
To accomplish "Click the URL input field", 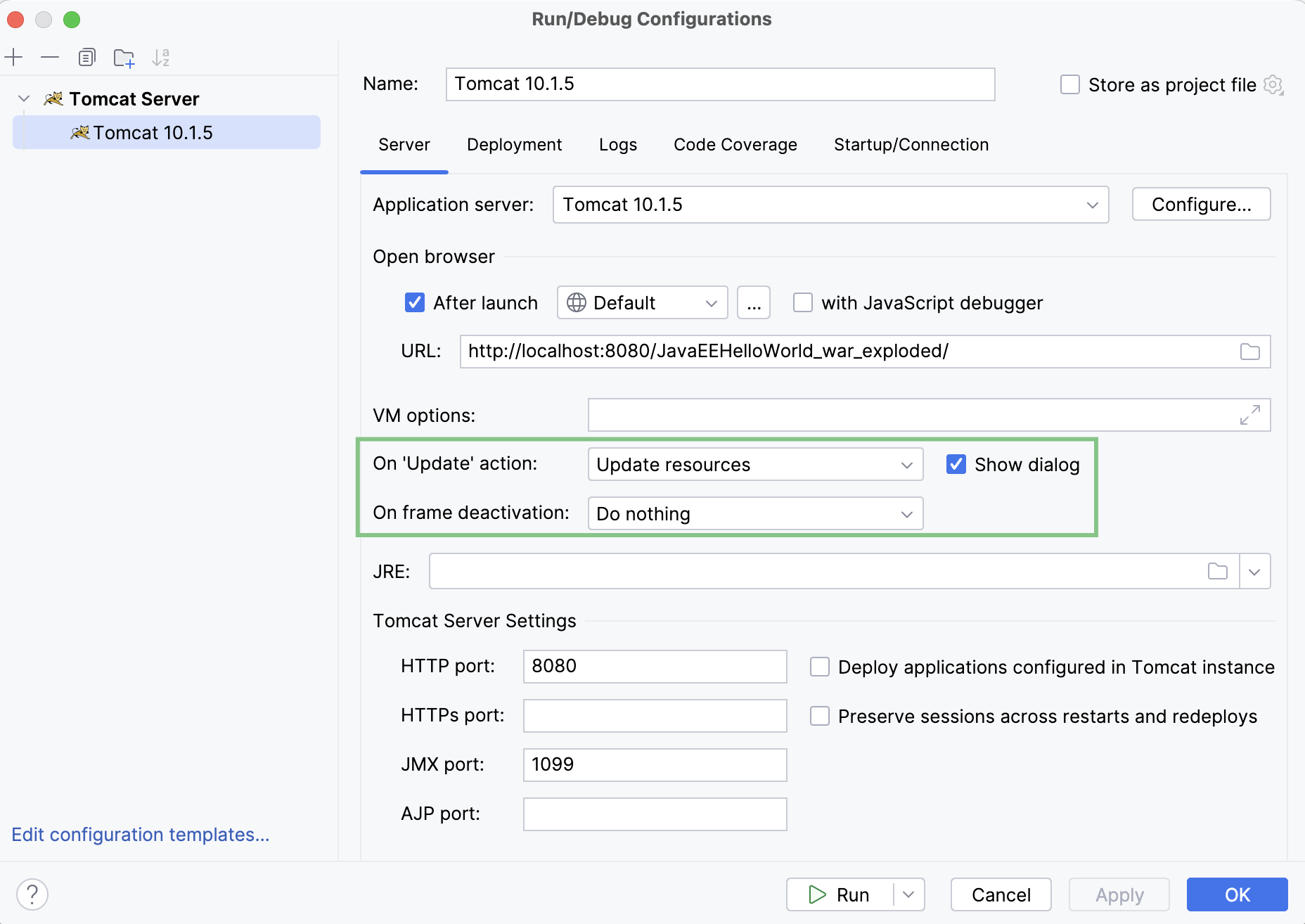I will coord(865,352).
